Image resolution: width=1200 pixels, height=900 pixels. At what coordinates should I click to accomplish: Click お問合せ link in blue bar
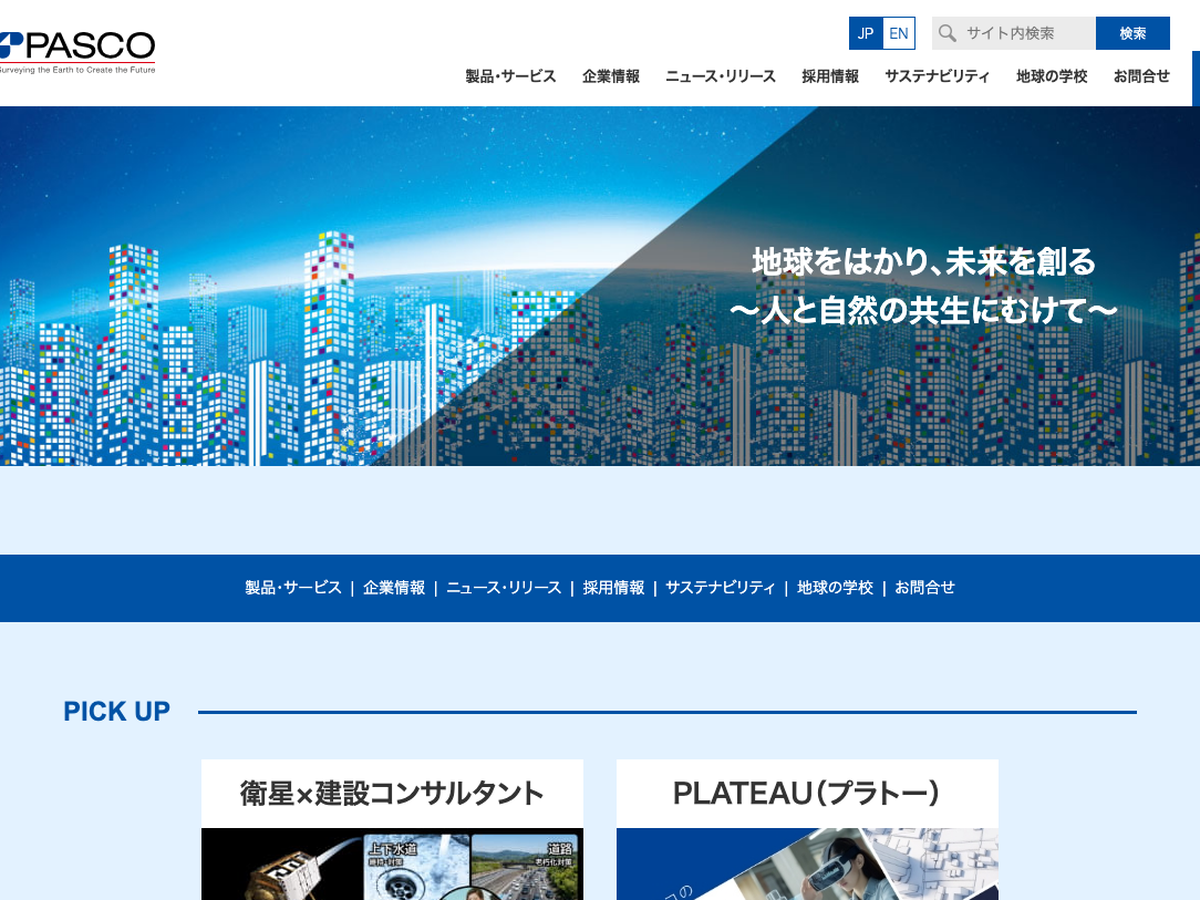coord(925,588)
